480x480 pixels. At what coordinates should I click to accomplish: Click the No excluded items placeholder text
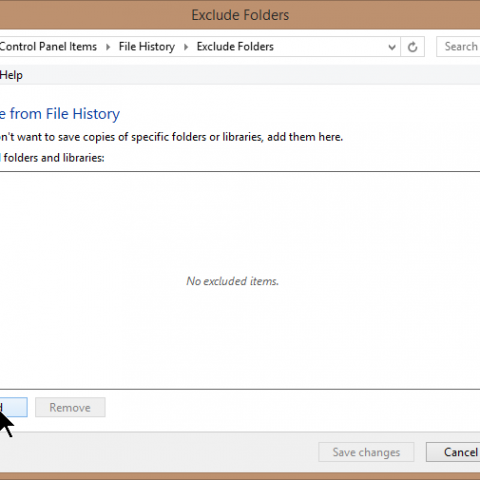point(232,281)
